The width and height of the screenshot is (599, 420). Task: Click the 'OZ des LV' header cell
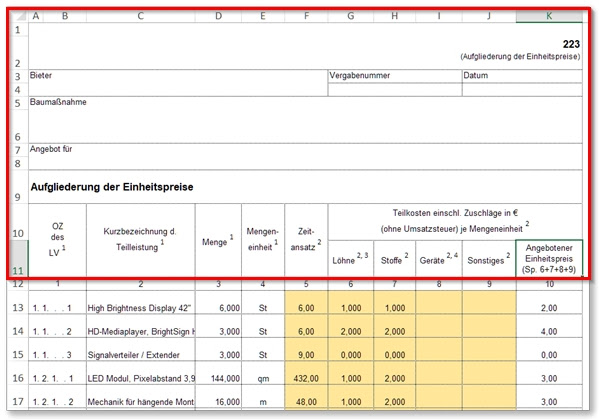coord(57,240)
